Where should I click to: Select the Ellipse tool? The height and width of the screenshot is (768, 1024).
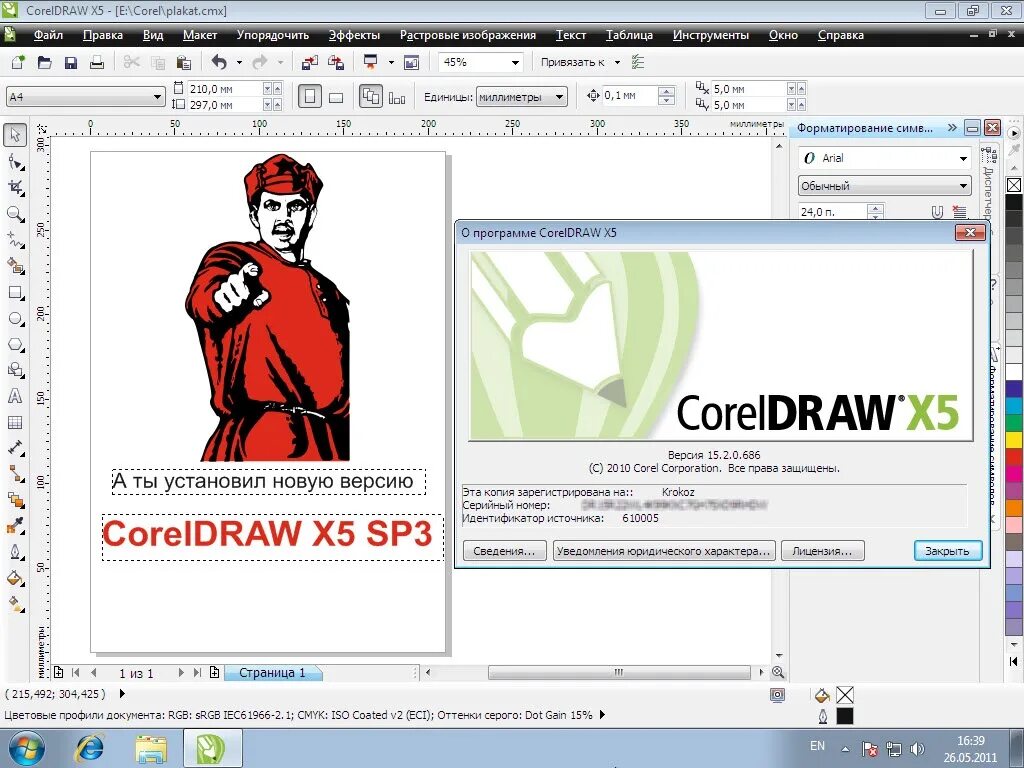click(14, 318)
